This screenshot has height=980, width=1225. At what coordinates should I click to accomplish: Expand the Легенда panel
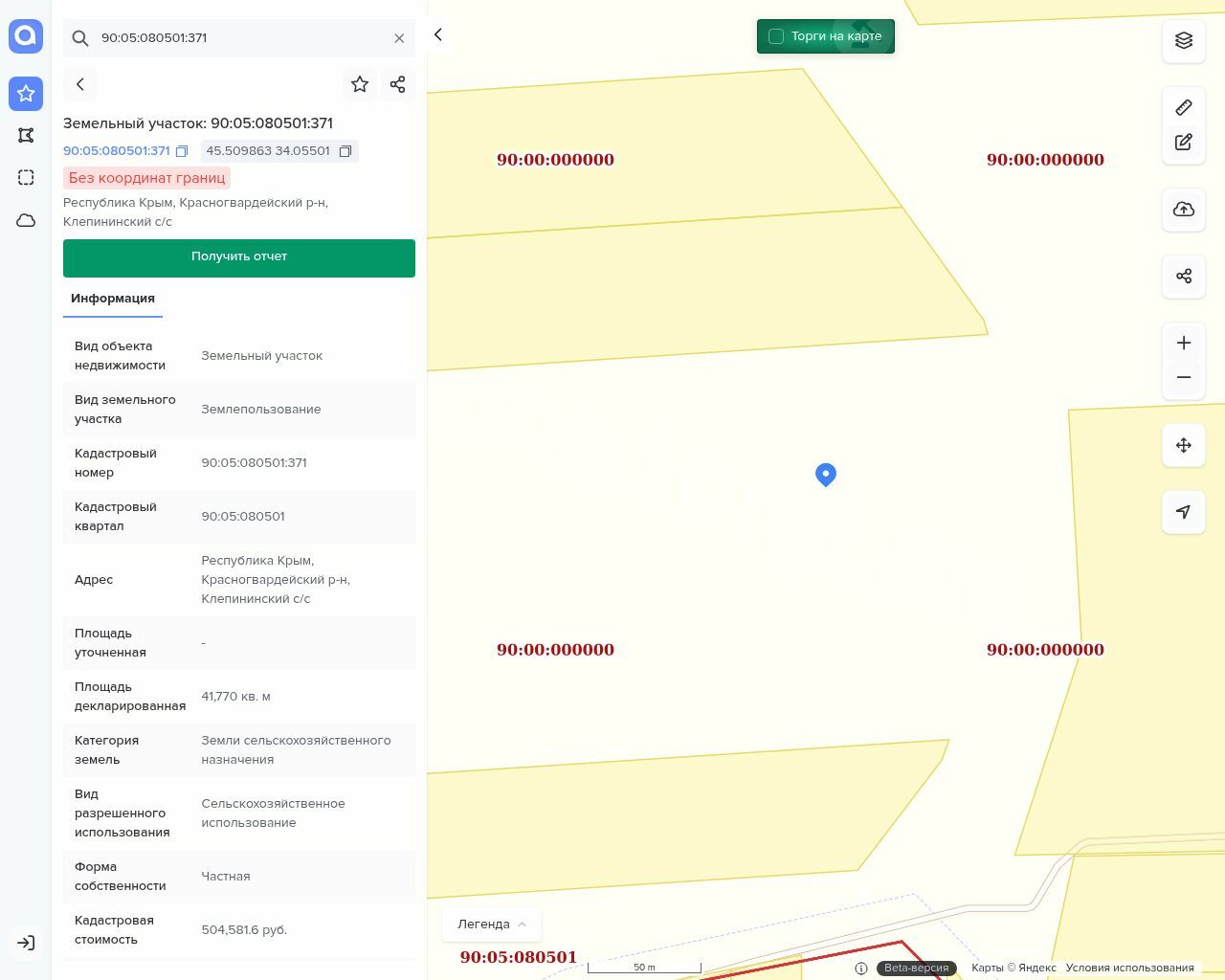[492, 924]
